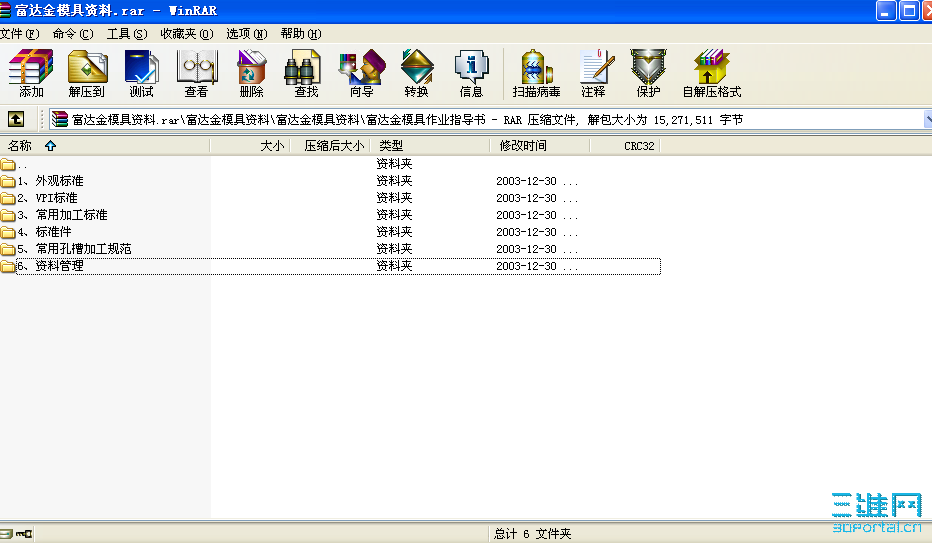
Task: Select folder 2、VPI标准
Action: (x=39, y=198)
